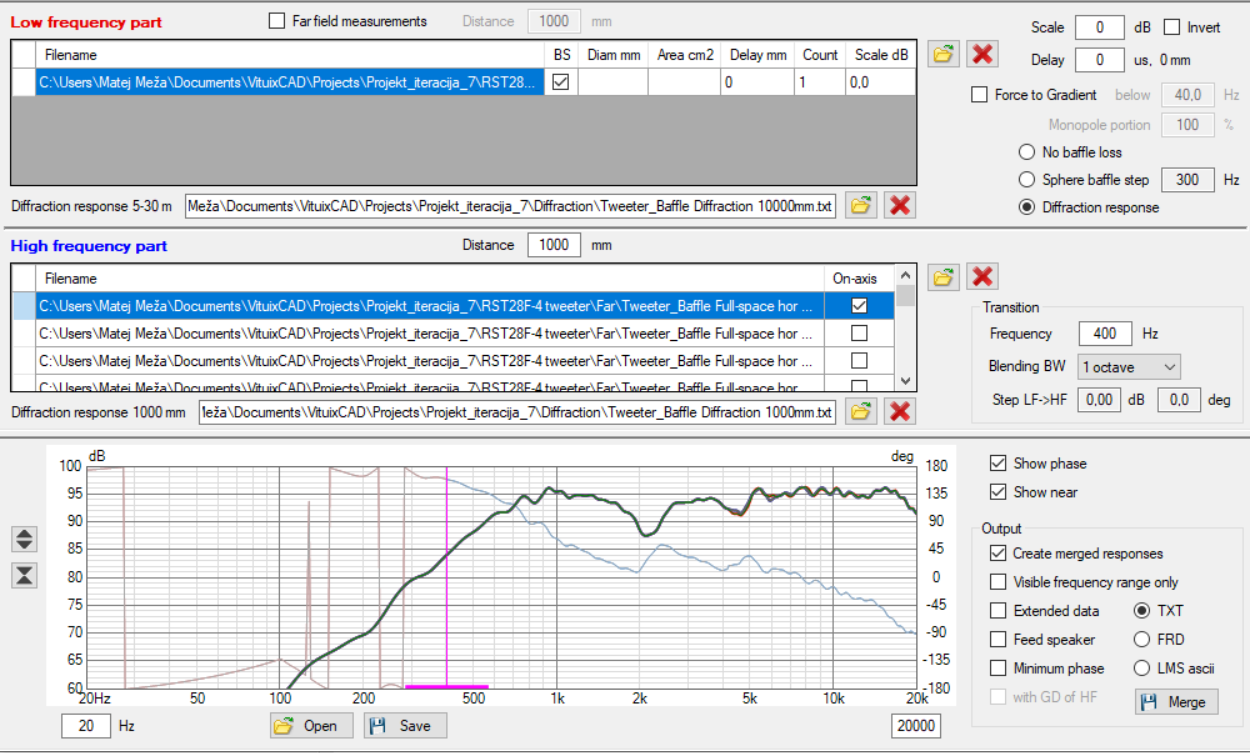This screenshot has width=1250, height=753.
Task: Click the up-down chart scale arrows icon
Action: 25,539
